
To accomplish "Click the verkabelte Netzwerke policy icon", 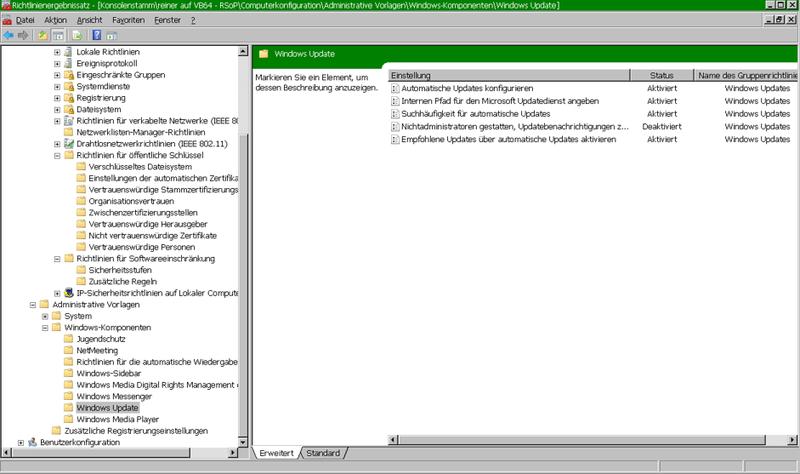I will [x=69, y=121].
